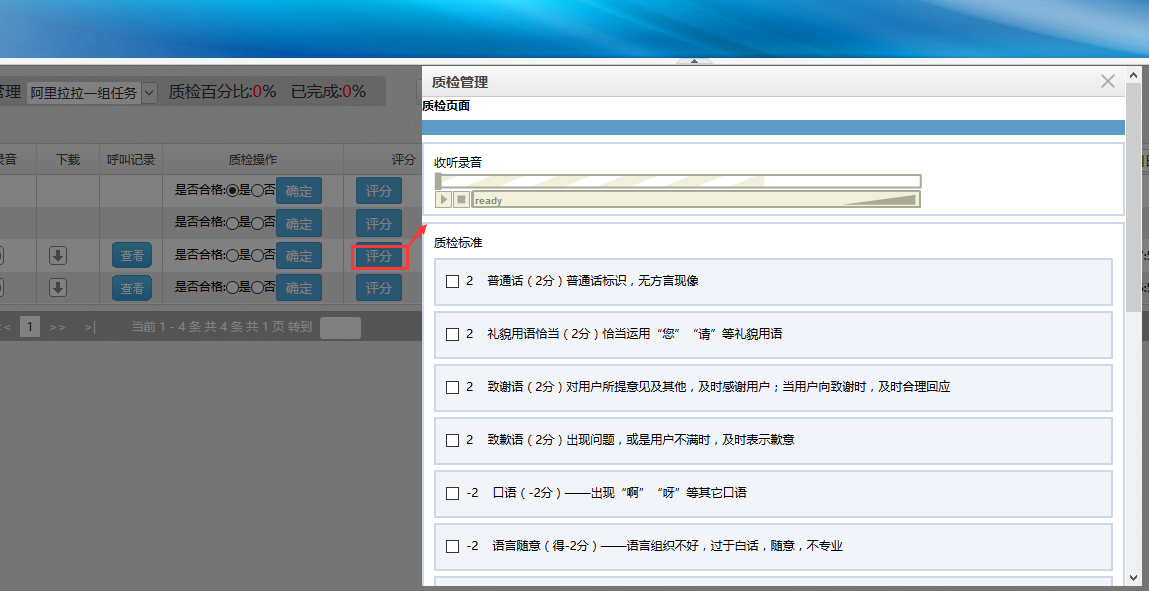The image size is (1149, 591).
Task: Tick the 口语 (-2分) deduction checkbox
Action: tap(452, 493)
